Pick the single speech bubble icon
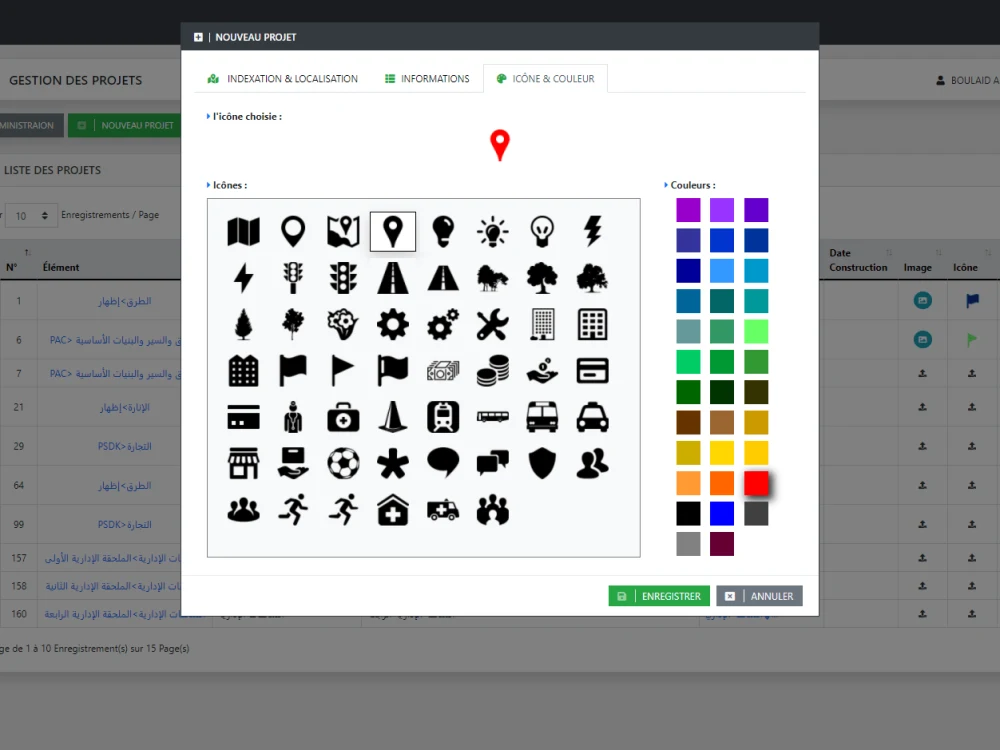Viewport: 1000px width, 750px height. coord(443,463)
